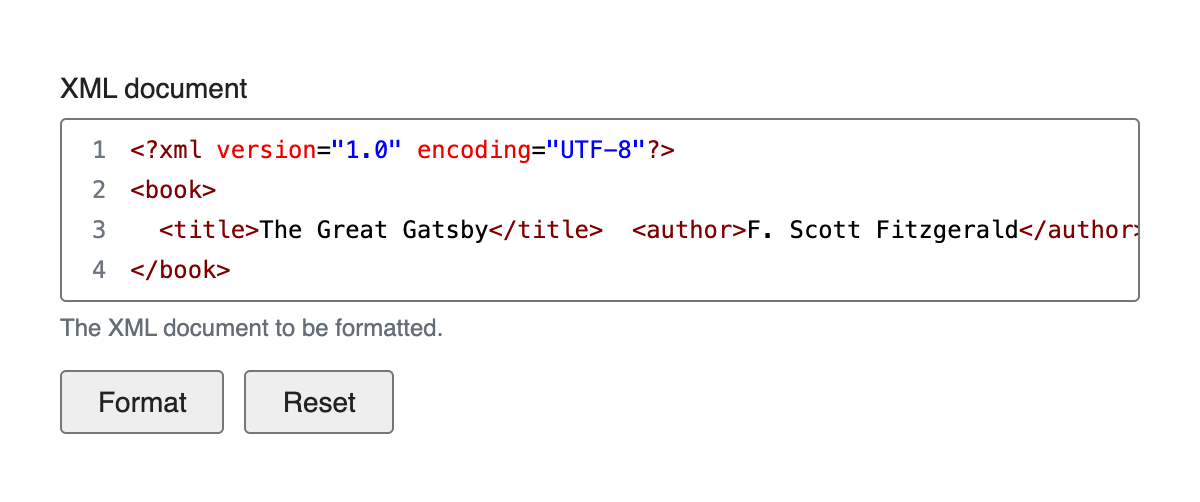Select line number 4 in gutter

tap(98, 270)
